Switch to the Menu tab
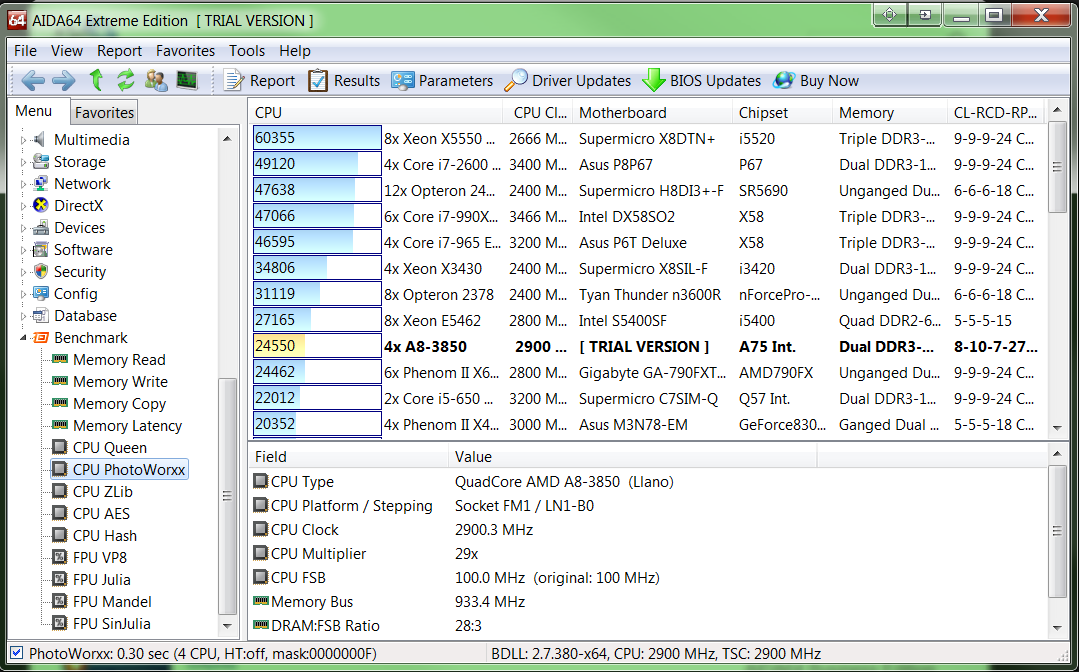 (34, 111)
